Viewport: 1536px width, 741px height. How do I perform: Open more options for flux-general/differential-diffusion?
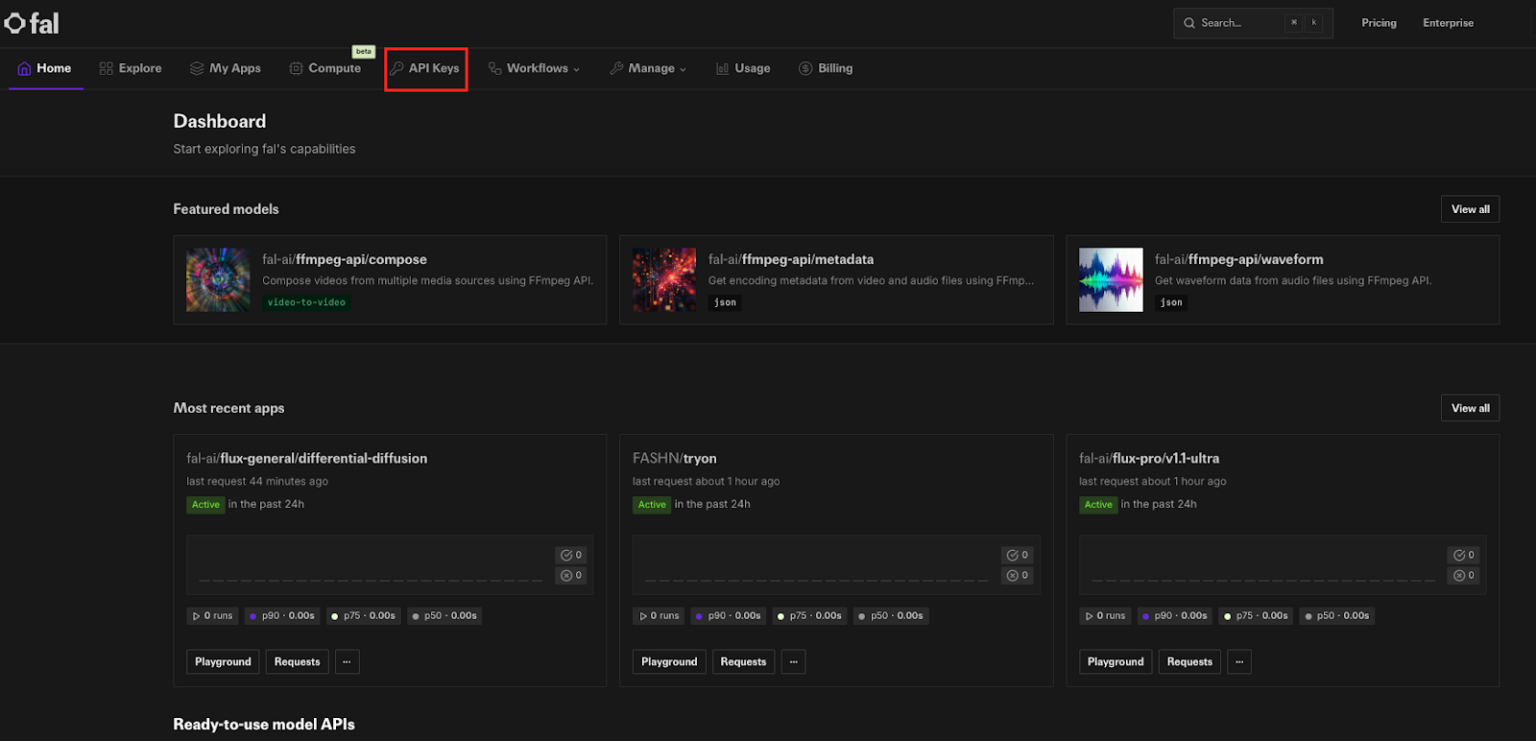click(x=347, y=662)
